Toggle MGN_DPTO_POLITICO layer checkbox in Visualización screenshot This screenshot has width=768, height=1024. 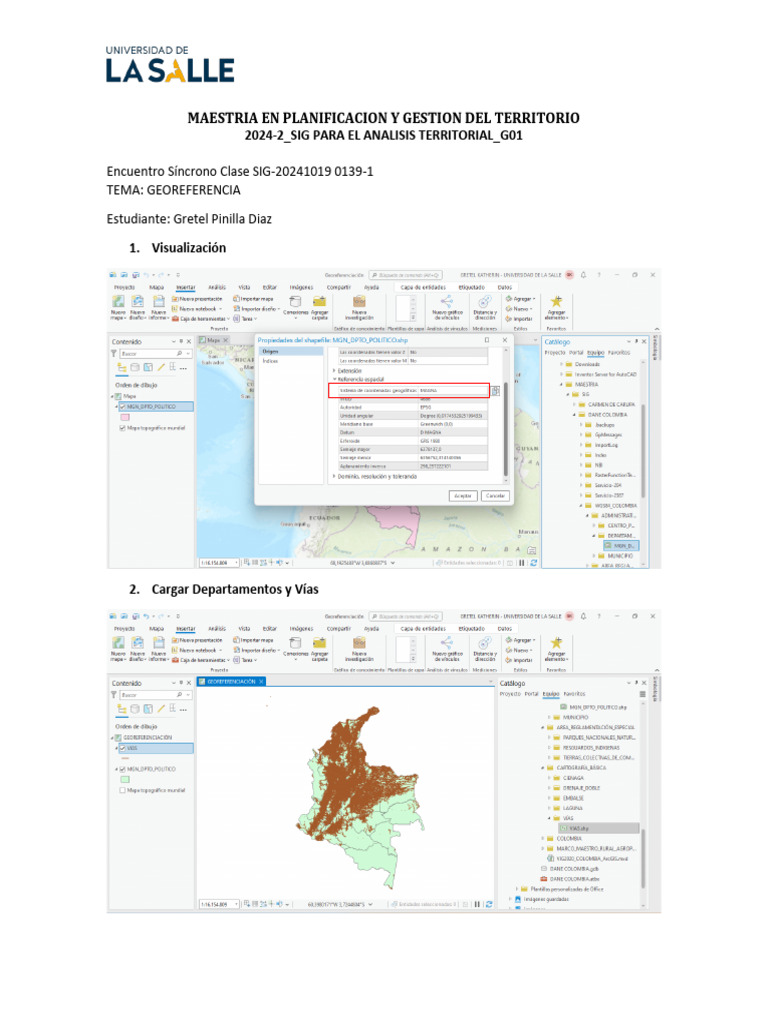pos(123,406)
